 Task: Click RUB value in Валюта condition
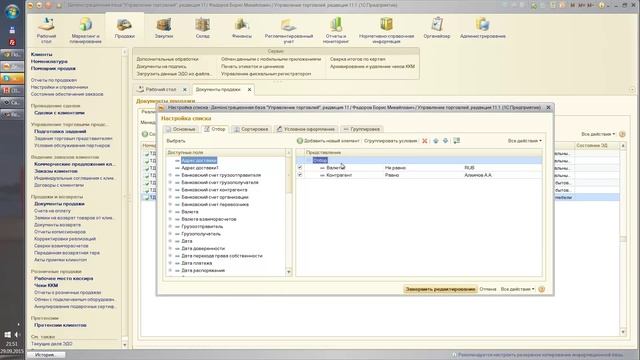(x=469, y=168)
